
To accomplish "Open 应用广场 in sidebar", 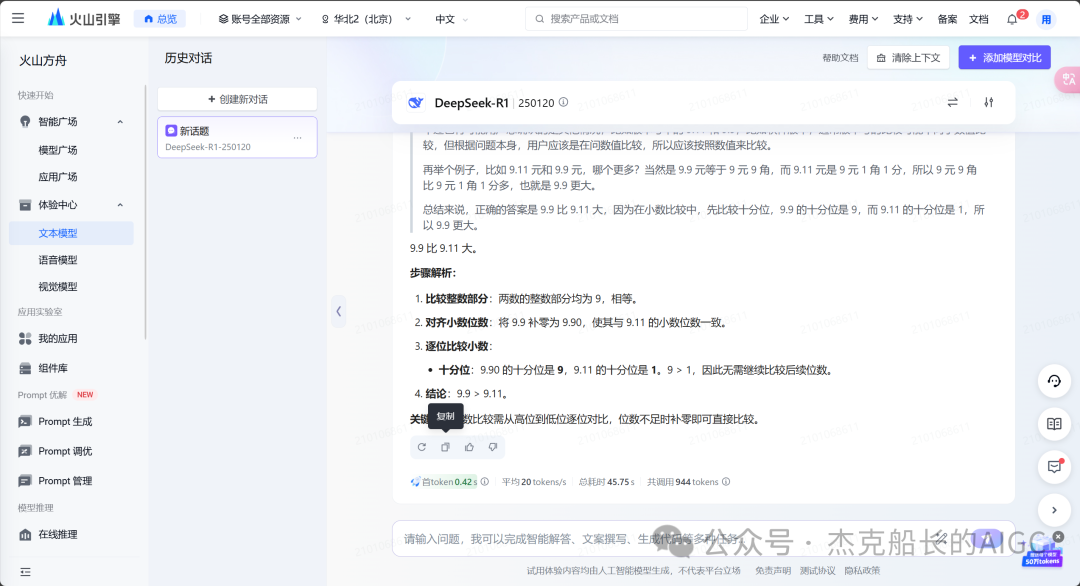I will (58, 176).
